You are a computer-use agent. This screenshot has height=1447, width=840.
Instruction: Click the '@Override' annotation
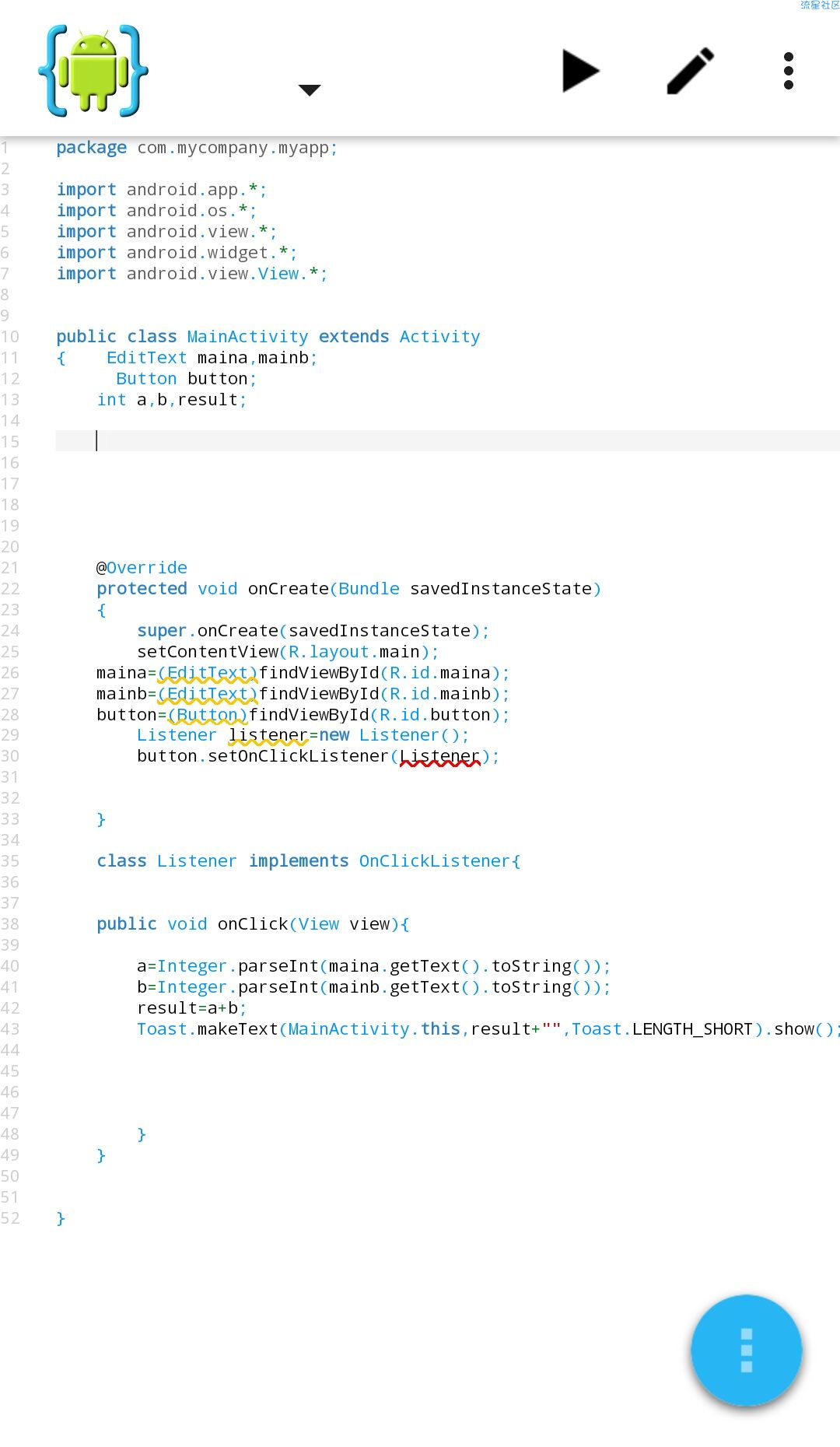pyautogui.click(x=142, y=568)
